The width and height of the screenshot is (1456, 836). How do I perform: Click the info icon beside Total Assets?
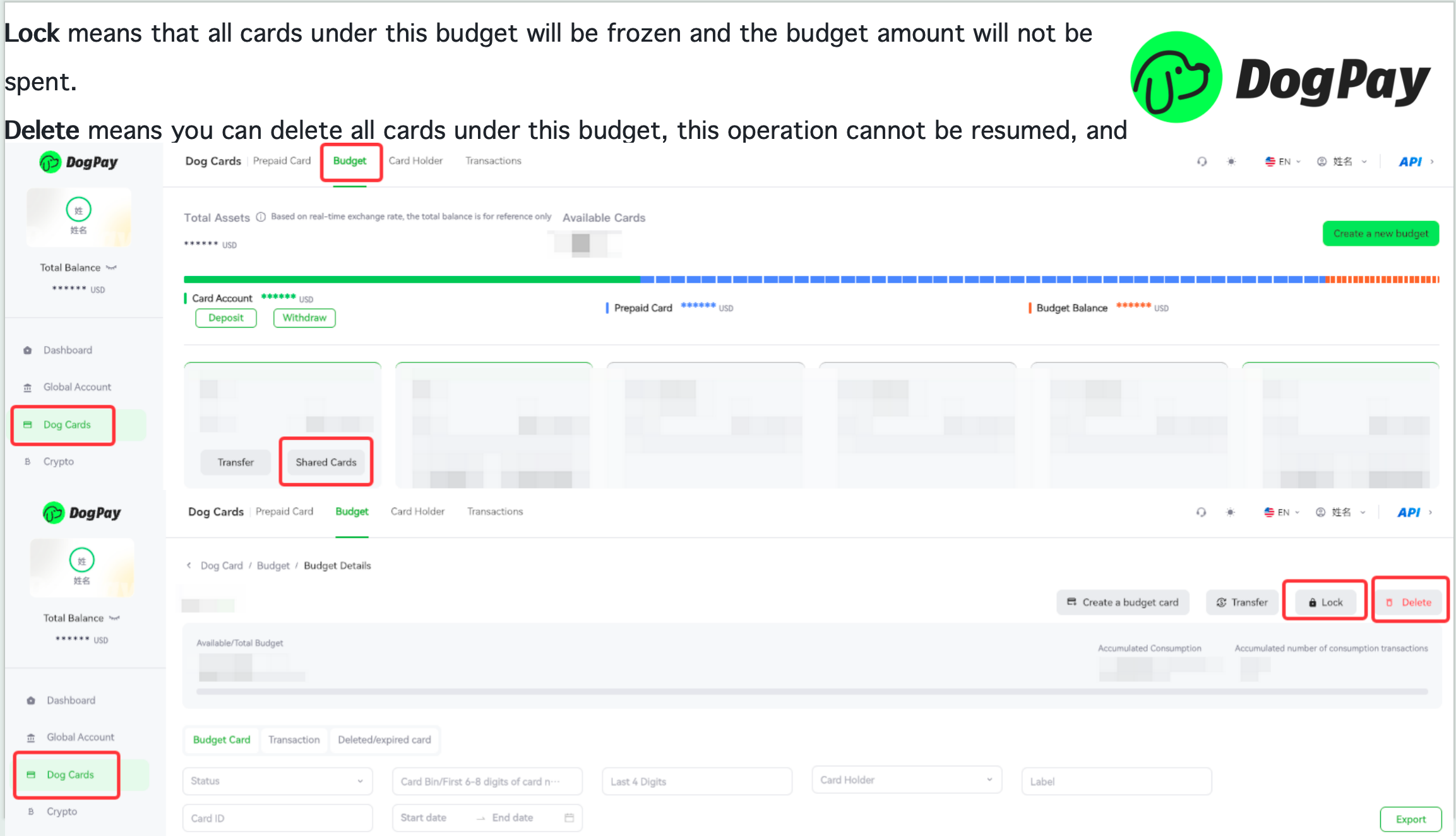point(261,217)
